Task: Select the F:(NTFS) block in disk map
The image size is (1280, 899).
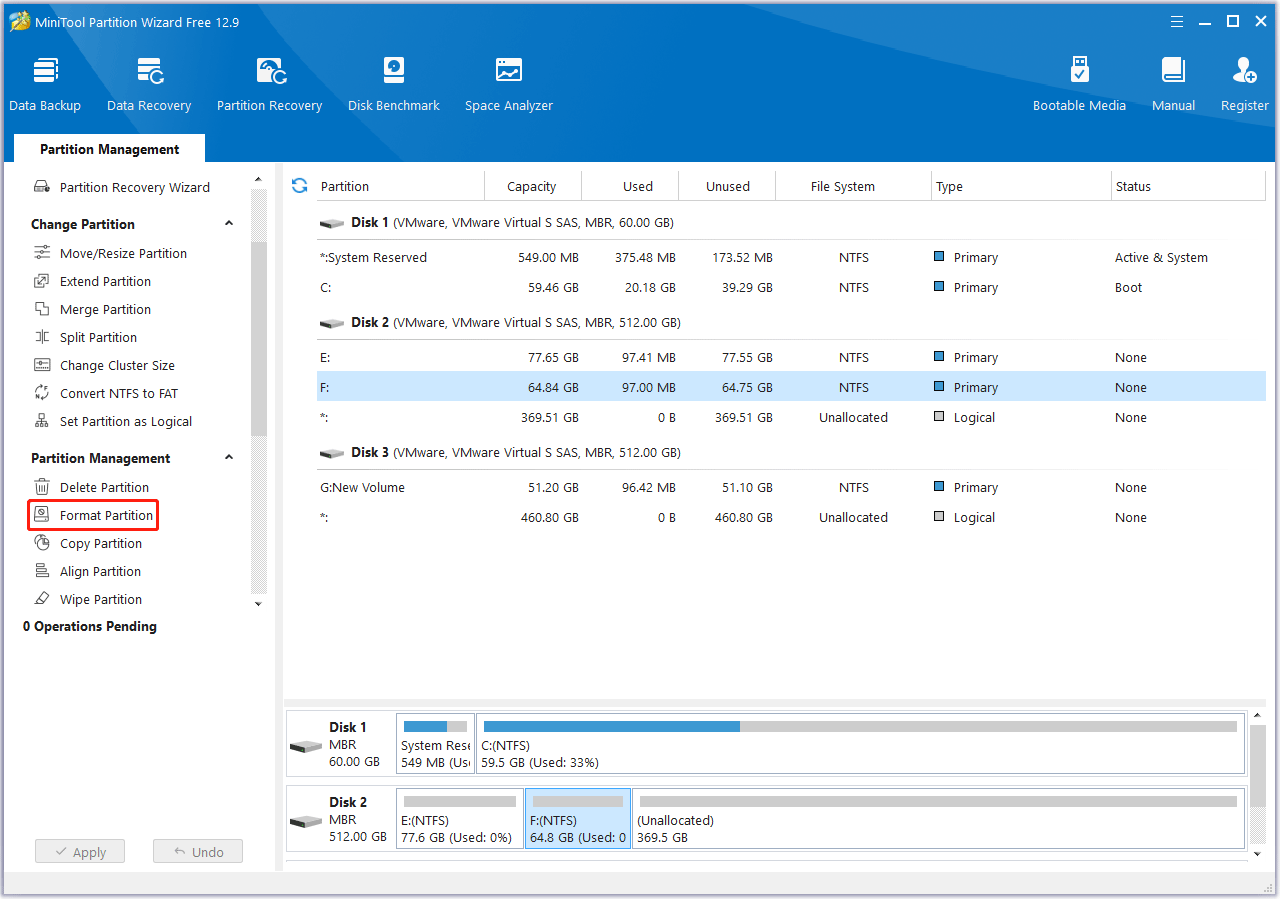Action: [578, 818]
